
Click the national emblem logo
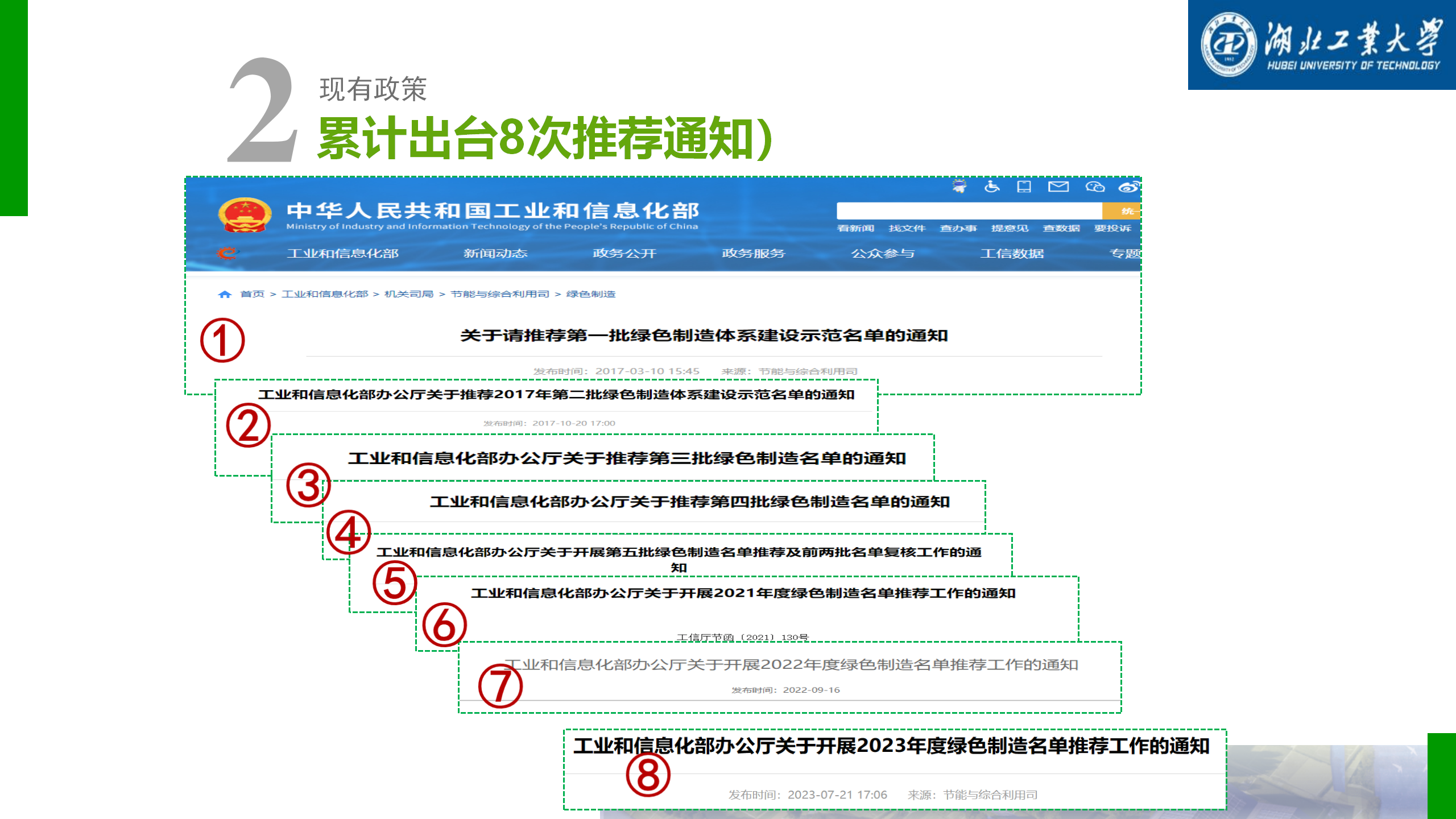coord(245,216)
